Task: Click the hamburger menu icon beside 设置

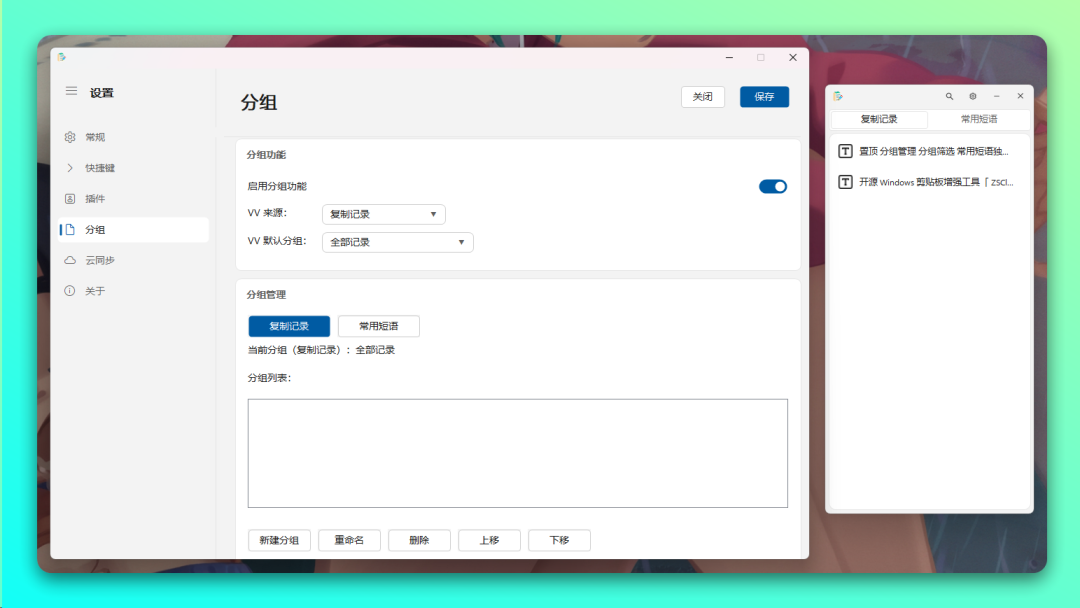Action: (71, 91)
